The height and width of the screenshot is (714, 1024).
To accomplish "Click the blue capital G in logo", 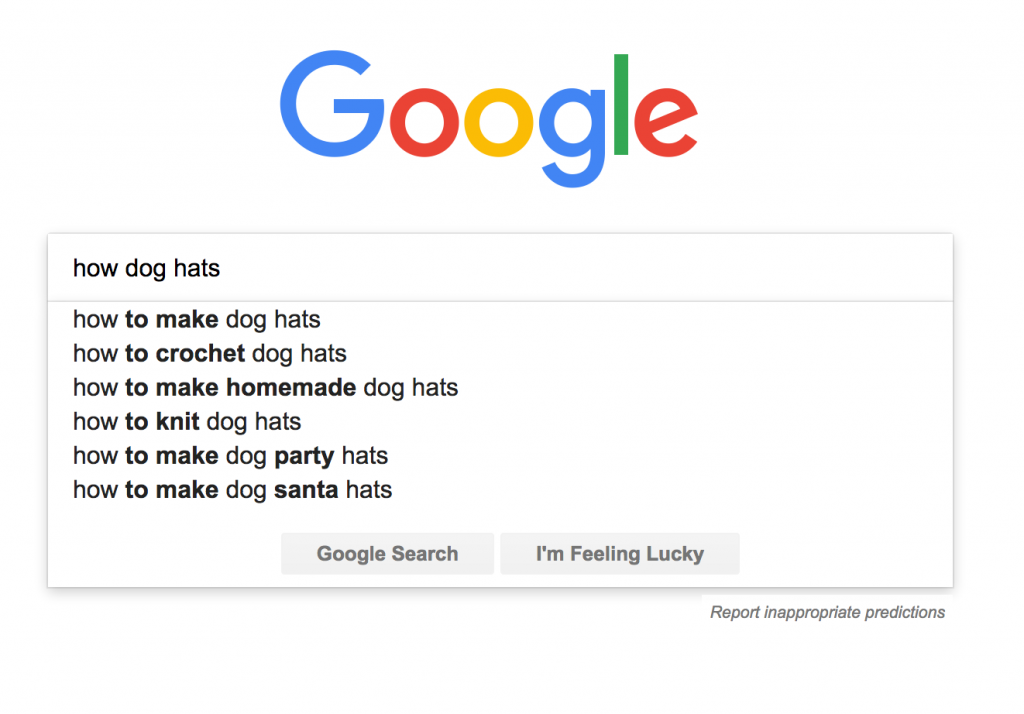I will click(x=332, y=103).
